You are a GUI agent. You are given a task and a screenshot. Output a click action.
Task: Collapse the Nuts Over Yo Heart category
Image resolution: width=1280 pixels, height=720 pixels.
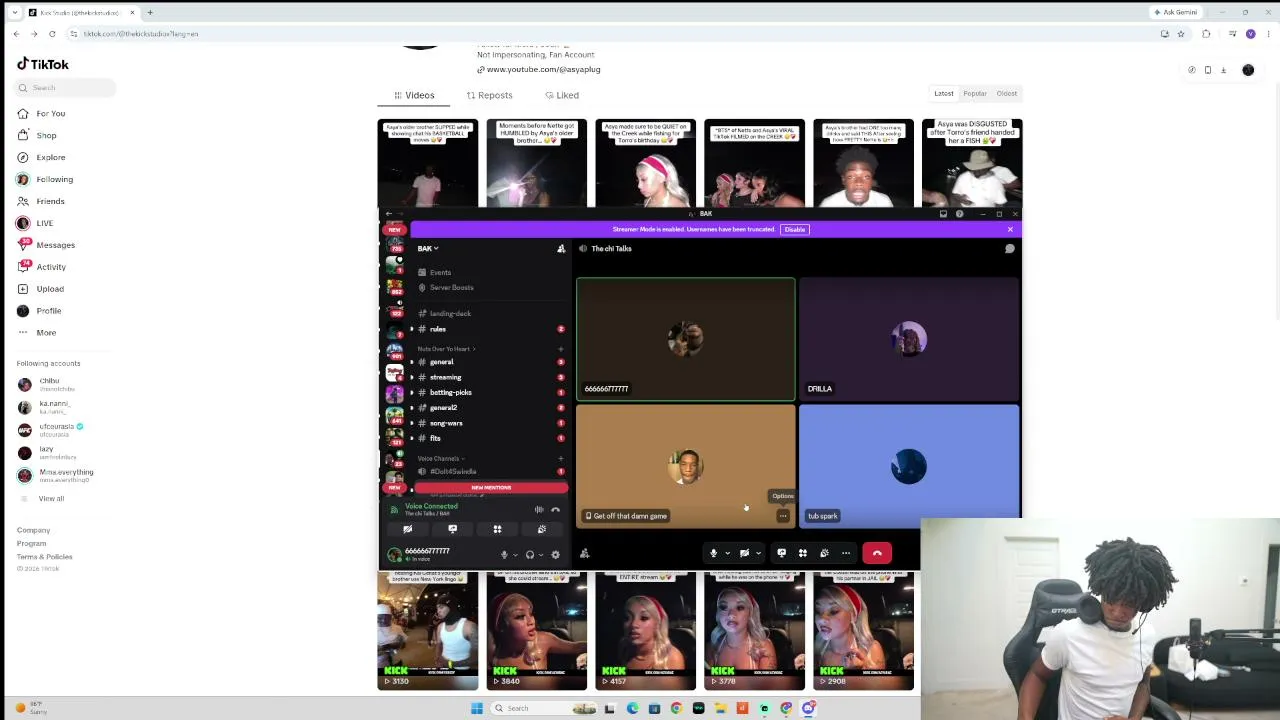click(x=445, y=349)
